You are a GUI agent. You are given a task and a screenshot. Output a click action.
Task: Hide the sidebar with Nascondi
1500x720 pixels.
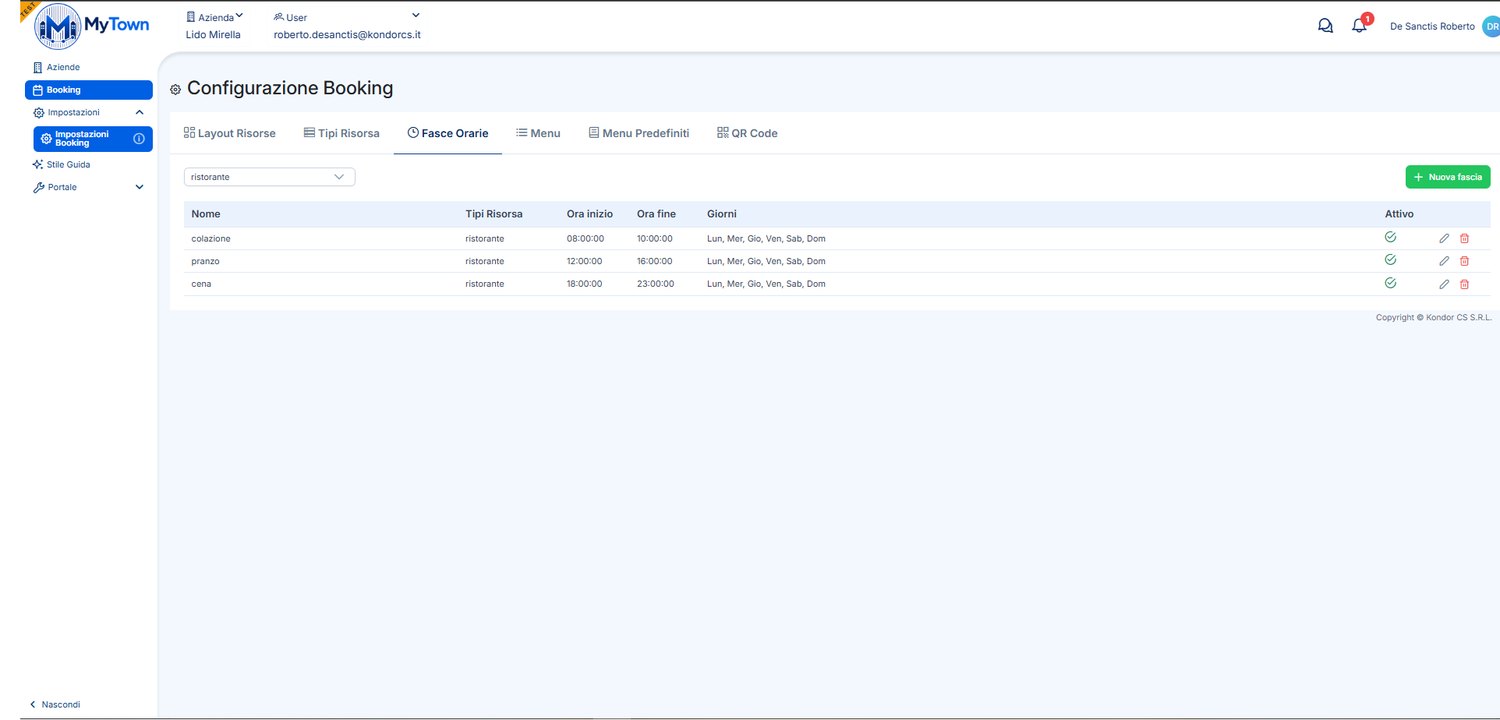(x=55, y=704)
